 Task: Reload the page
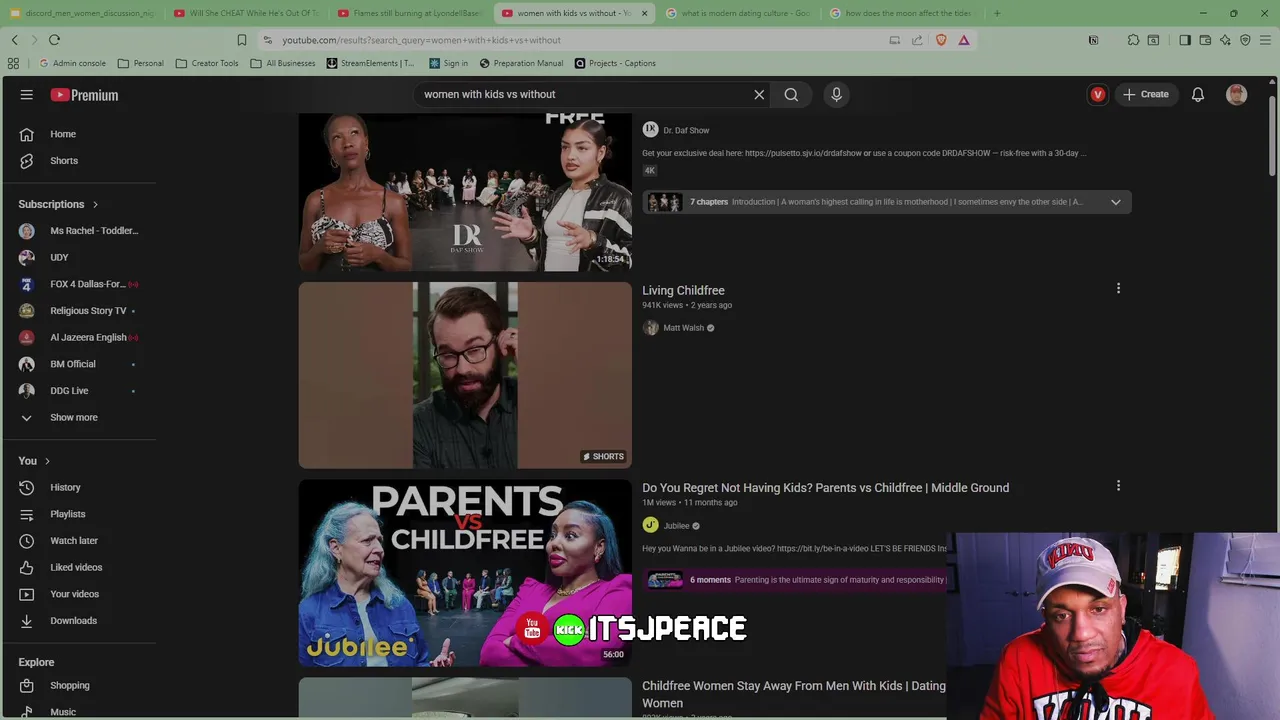[54, 40]
